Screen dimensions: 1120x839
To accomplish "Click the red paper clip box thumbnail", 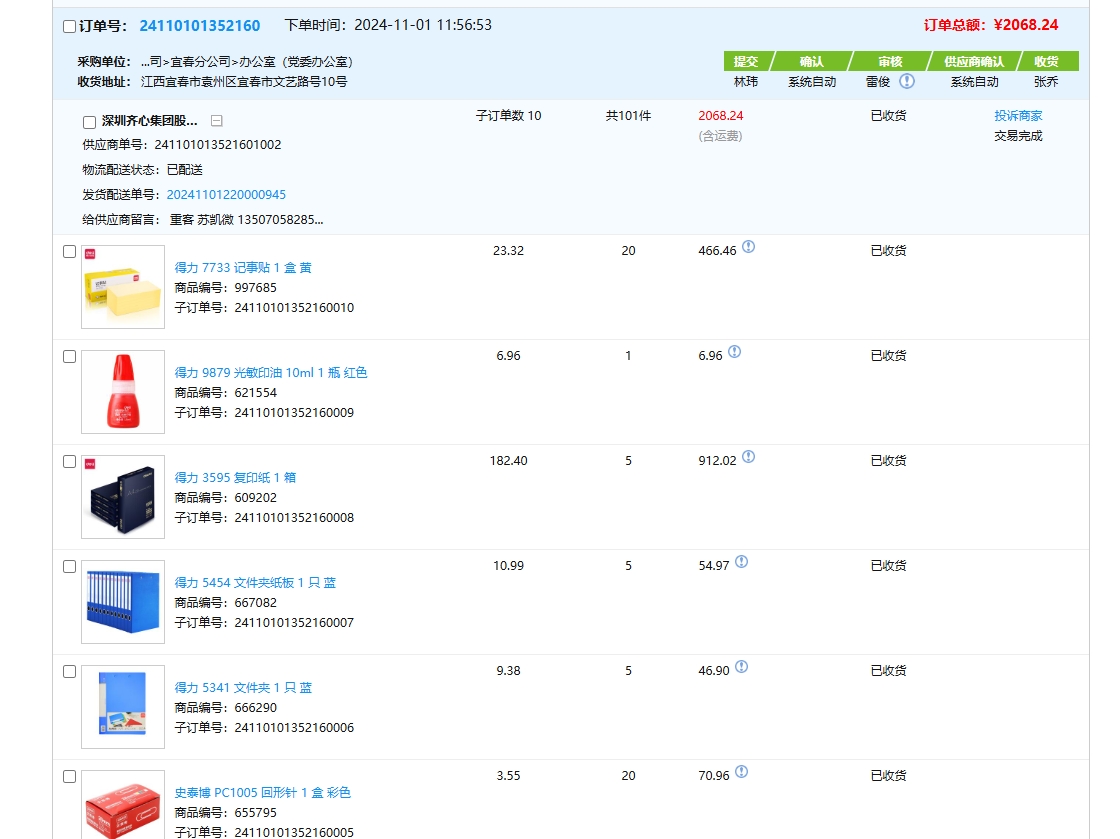I will [x=123, y=805].
